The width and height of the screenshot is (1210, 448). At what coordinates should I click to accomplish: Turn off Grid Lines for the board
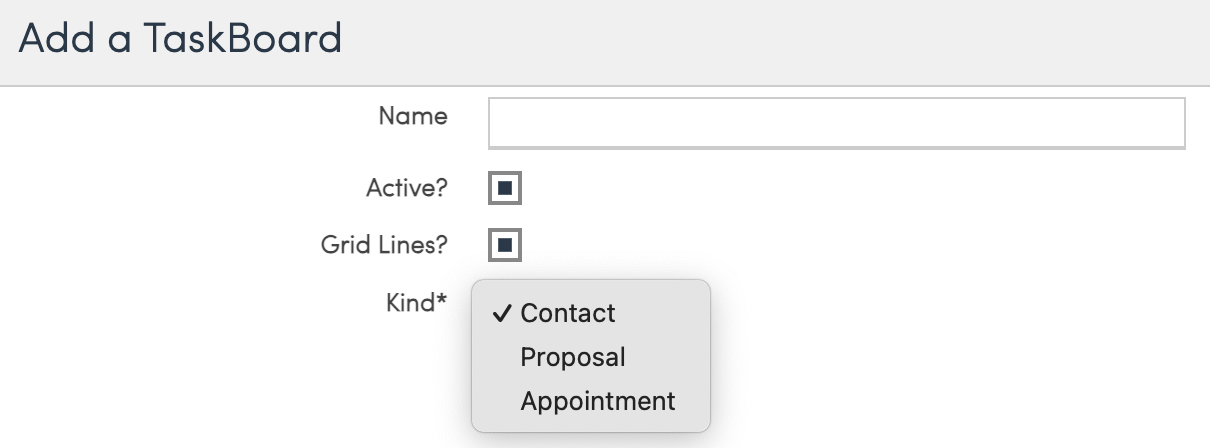pyautogui.click(x=505, y=244)
